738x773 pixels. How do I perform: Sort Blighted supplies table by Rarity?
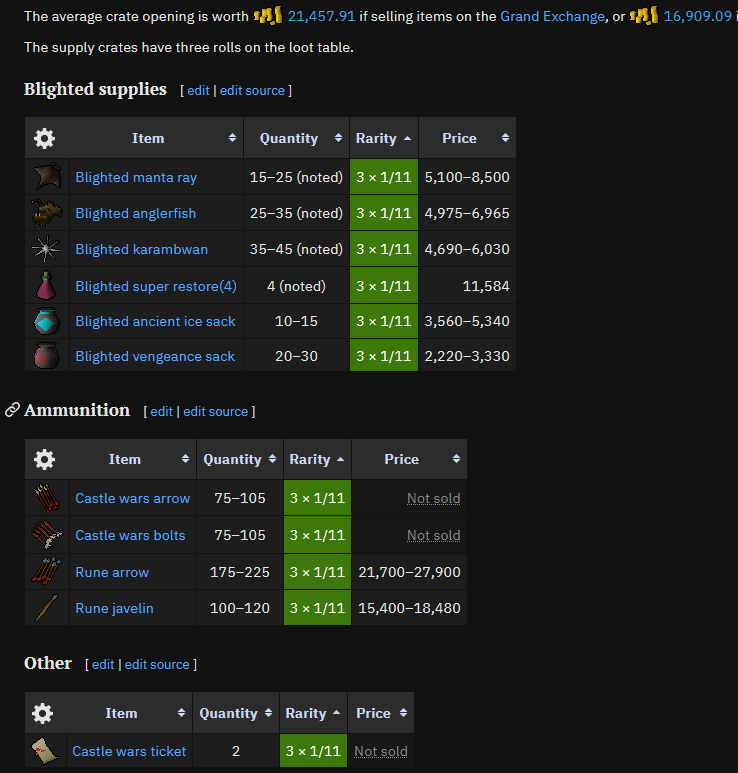[384, 138]
